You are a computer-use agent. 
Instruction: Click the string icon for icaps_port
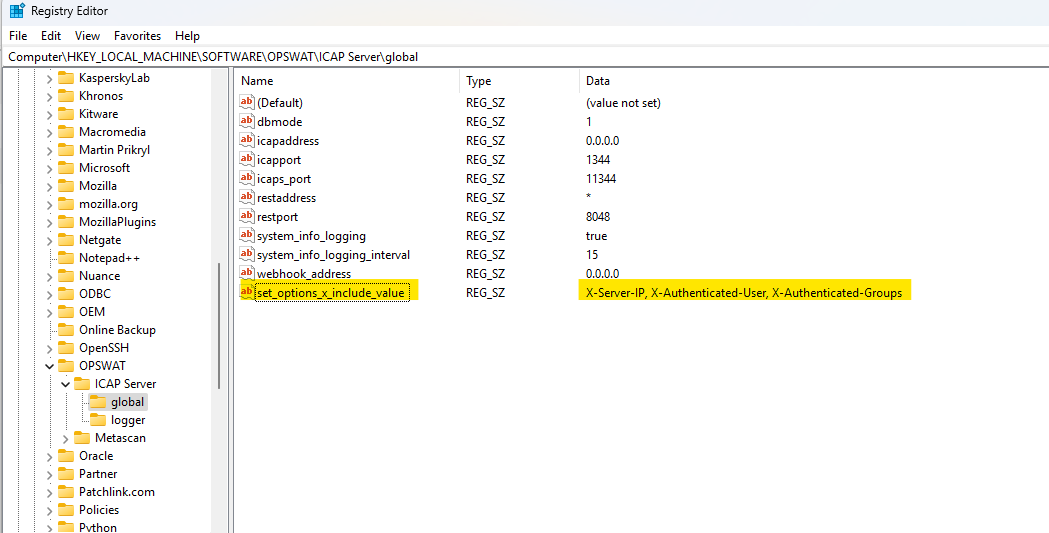point(247,179)
